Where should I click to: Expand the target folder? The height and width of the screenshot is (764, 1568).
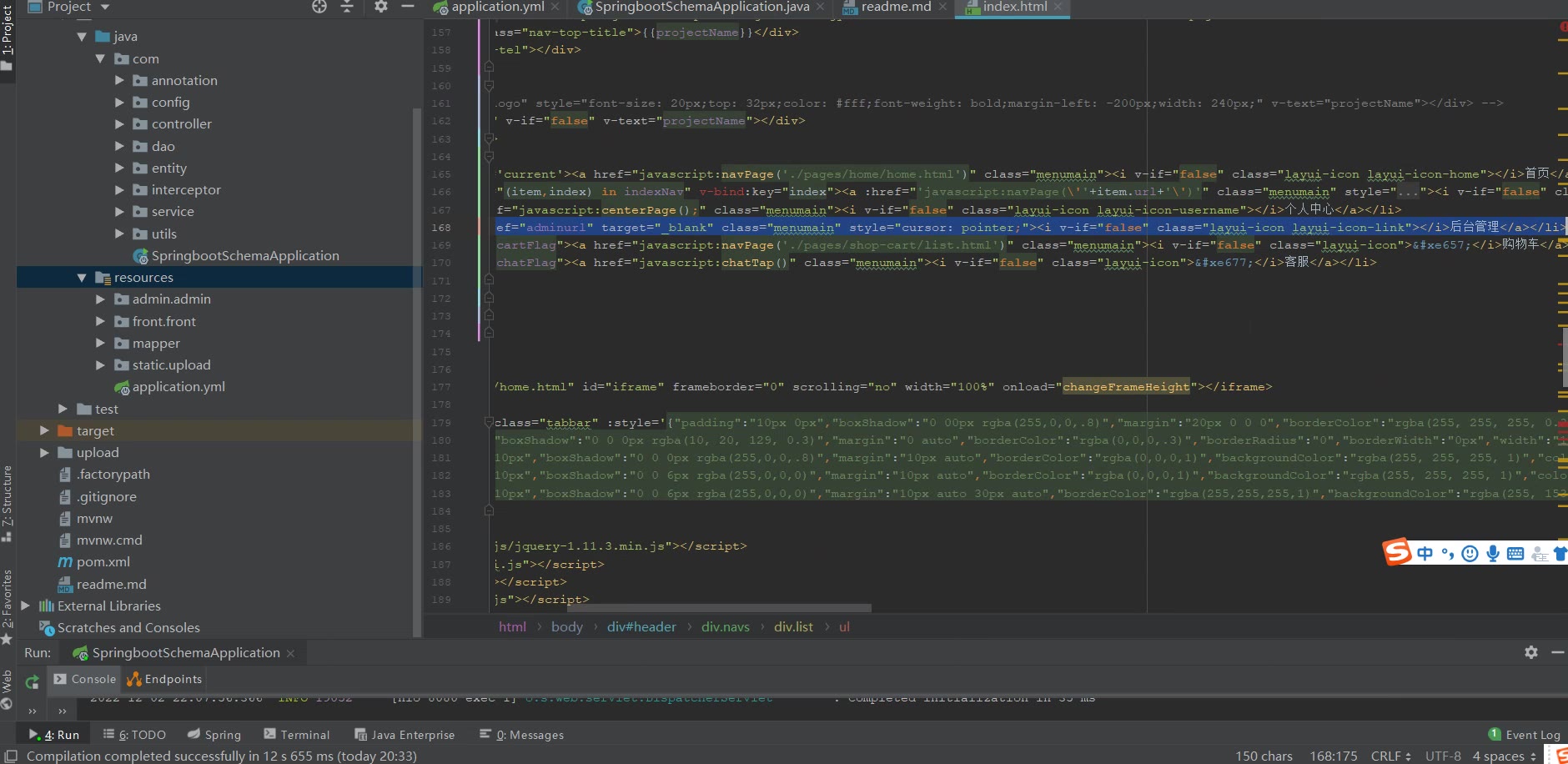pyautogui.click(x=44, y=430)
